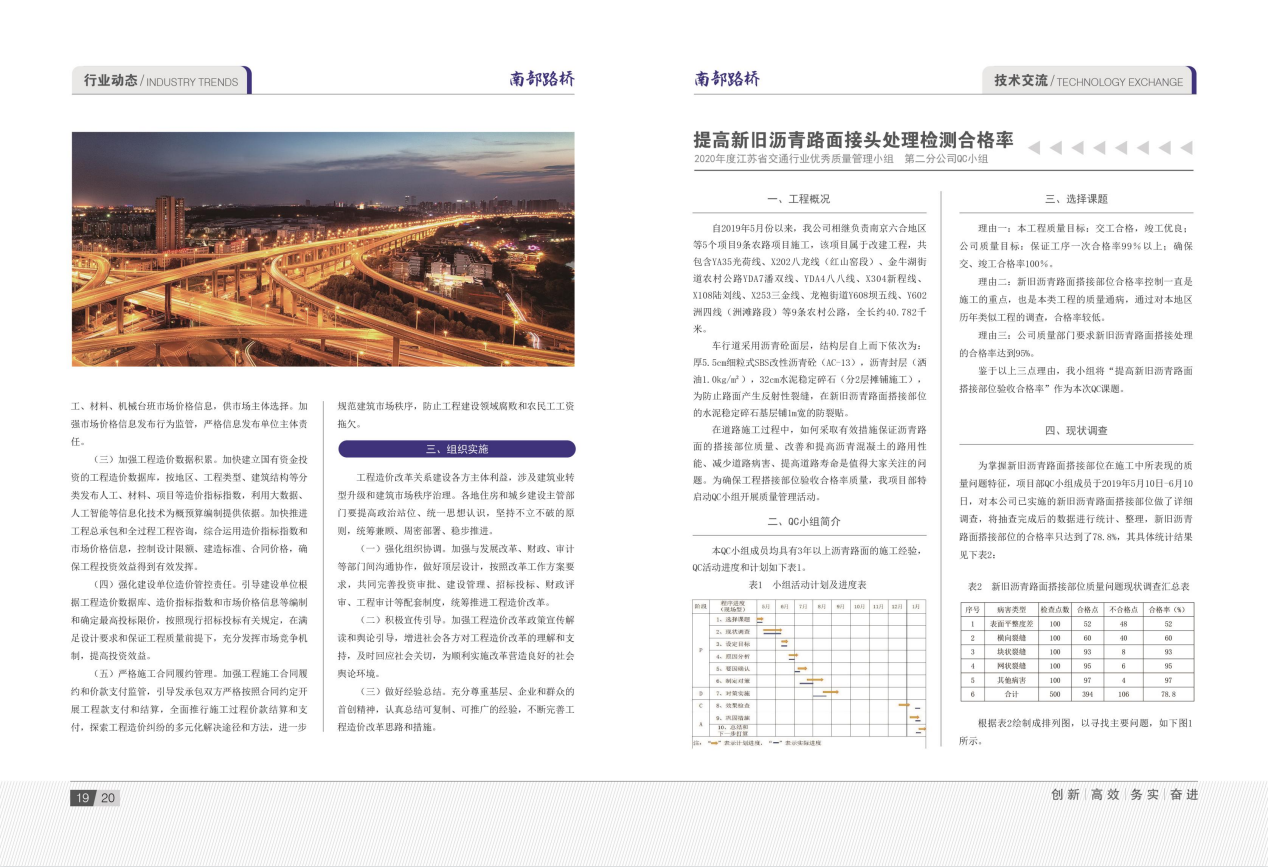
Task: Click the '四、现状调查' heading
Action: [x=1076, y=431]
